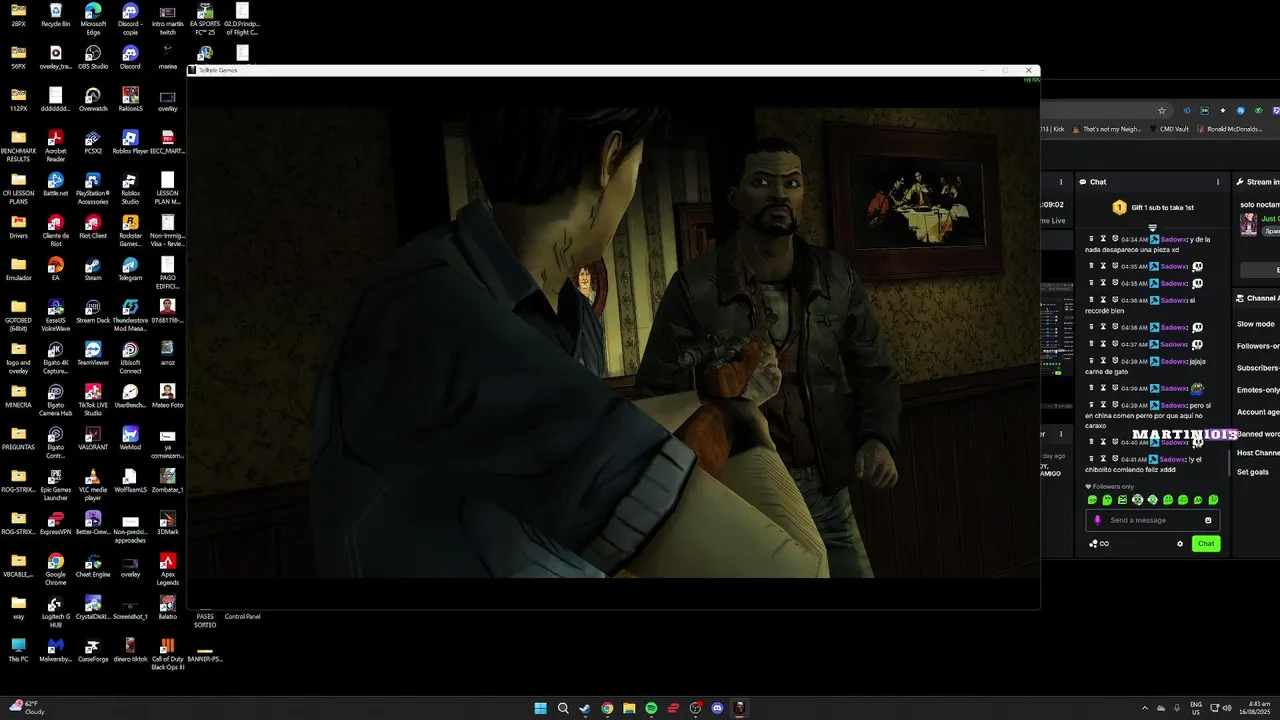Image resolution: width=1280 pixels, height=720 pixels.
Task: Switch to Discord from the taskbar
Action: pyautogui.click(x=717, y=708)
